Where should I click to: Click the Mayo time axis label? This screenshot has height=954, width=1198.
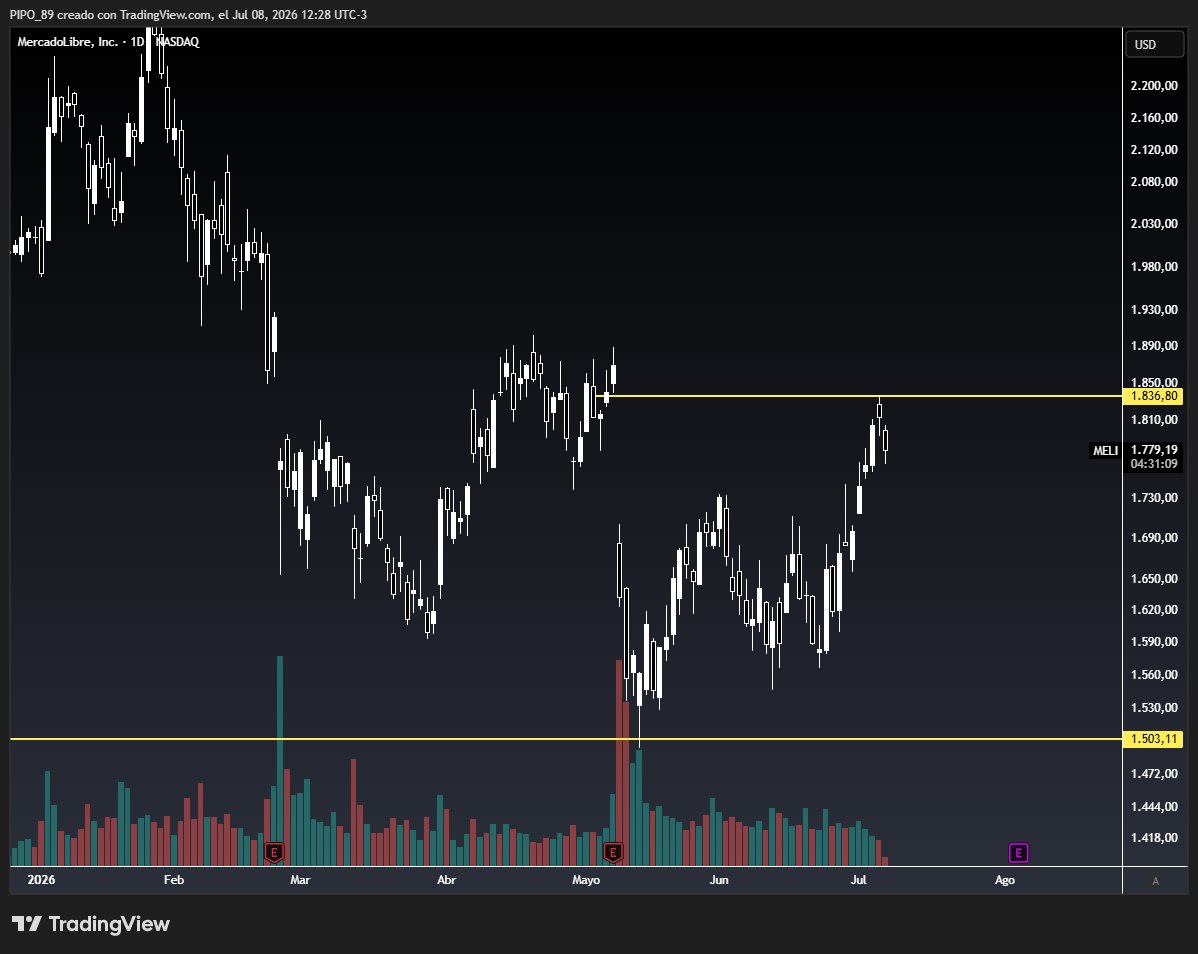[x=586, y=880]
